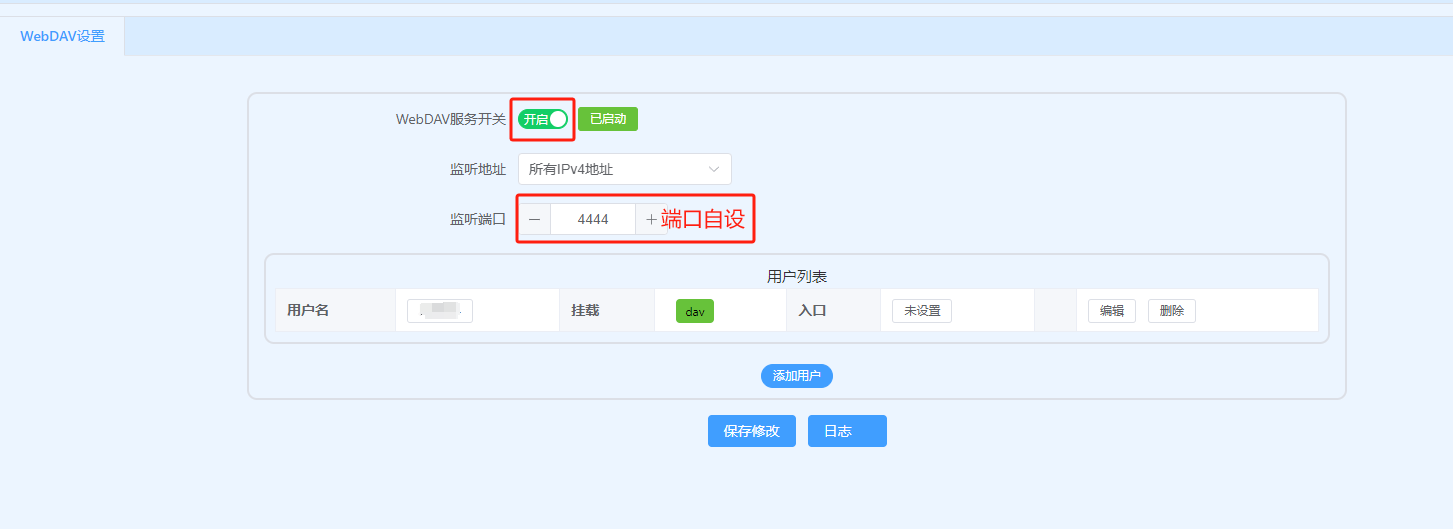
Task: Open the 日志 log button
Action: pyautogui.click(x=846, y=431)
